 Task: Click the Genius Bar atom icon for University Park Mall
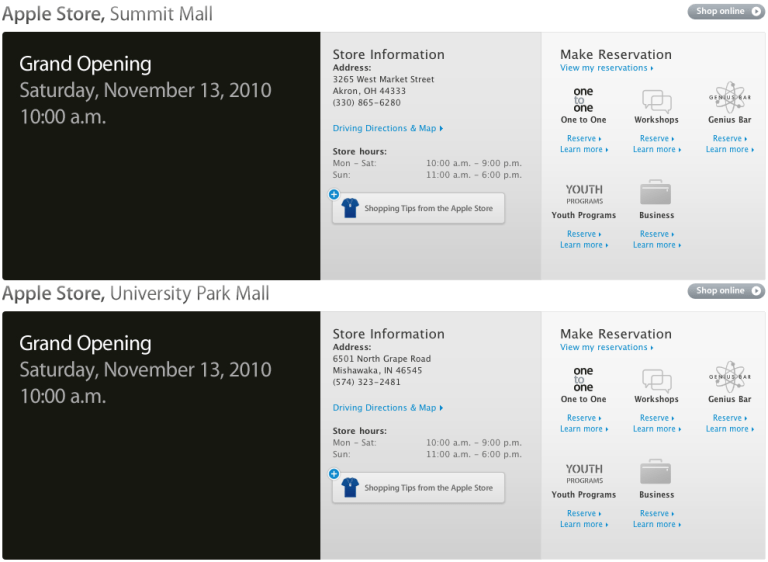pos(729,377)
